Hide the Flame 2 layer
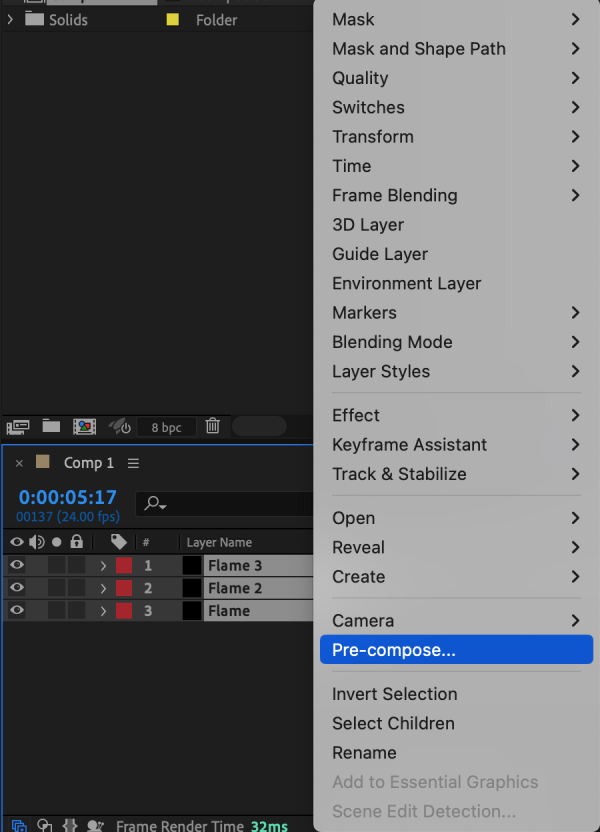 pos(17,587)
